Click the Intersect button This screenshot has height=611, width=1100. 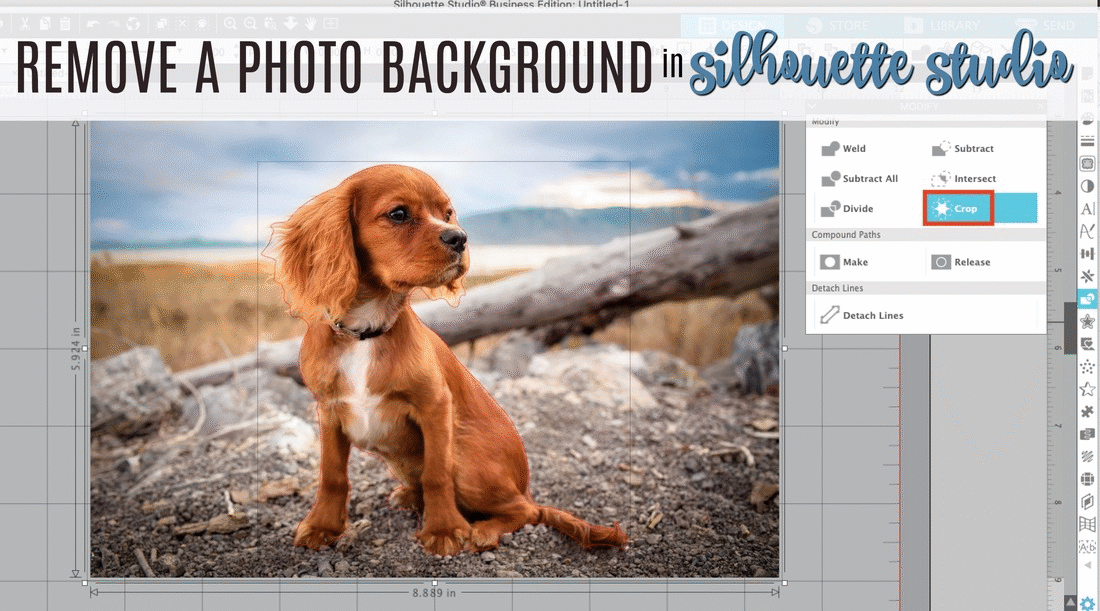[963, 178]
